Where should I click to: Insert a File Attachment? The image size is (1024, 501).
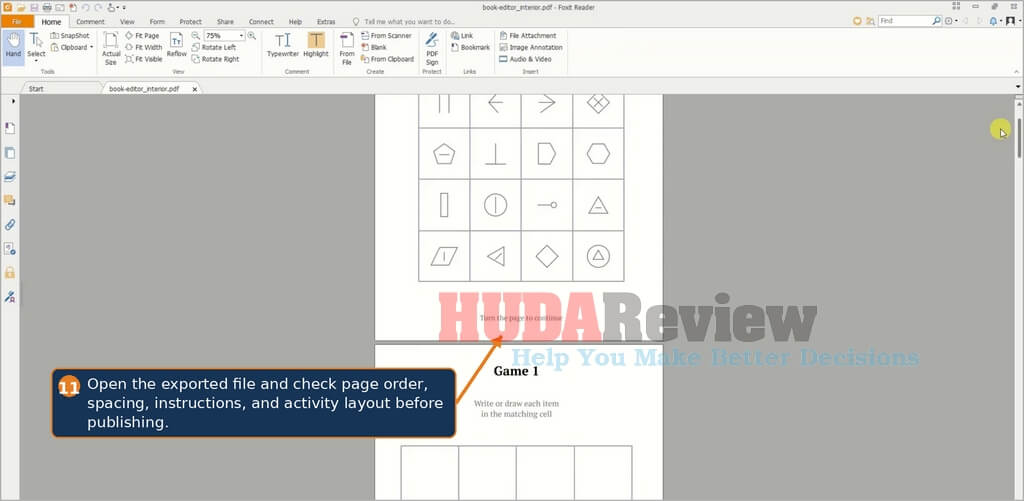coord(528,36)
